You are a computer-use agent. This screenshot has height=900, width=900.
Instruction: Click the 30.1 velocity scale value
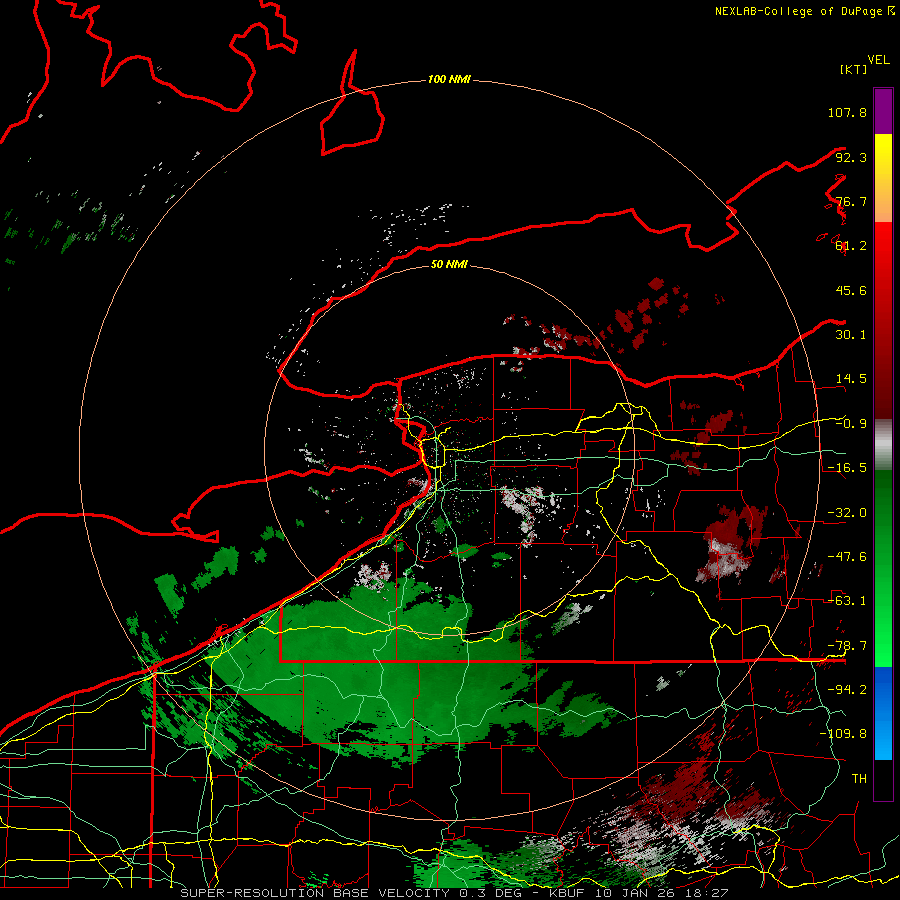click(851, 335)
